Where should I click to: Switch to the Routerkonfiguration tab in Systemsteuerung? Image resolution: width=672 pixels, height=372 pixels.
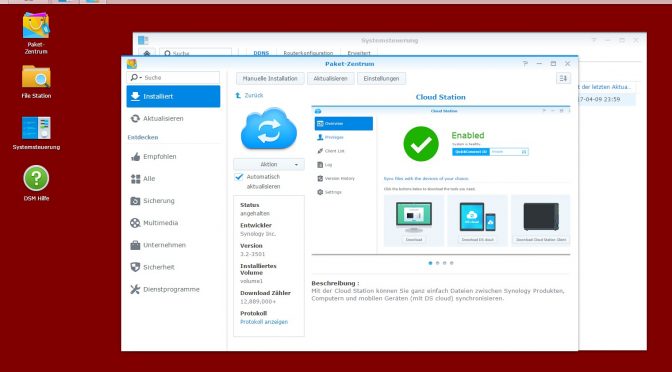(308, 53)
